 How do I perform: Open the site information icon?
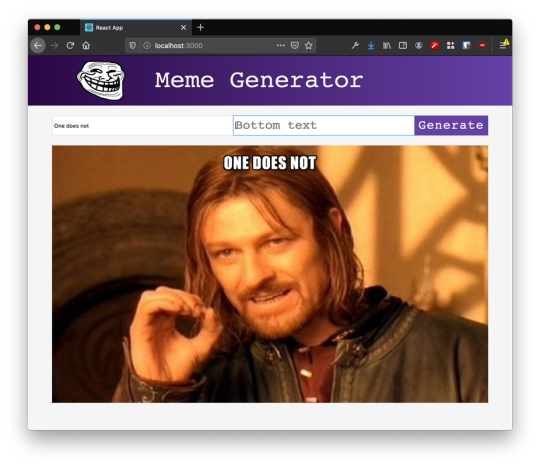click(x=147, y=45)
